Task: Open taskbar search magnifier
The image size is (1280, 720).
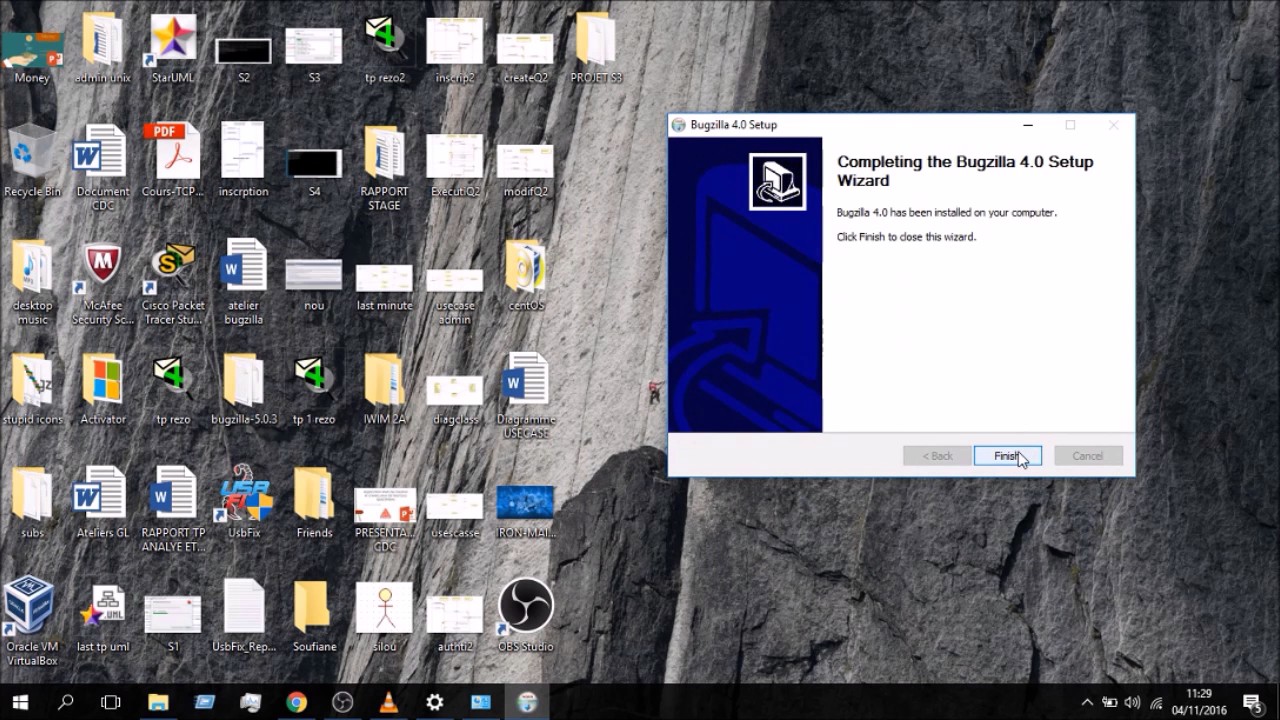Action: point(66,702)
